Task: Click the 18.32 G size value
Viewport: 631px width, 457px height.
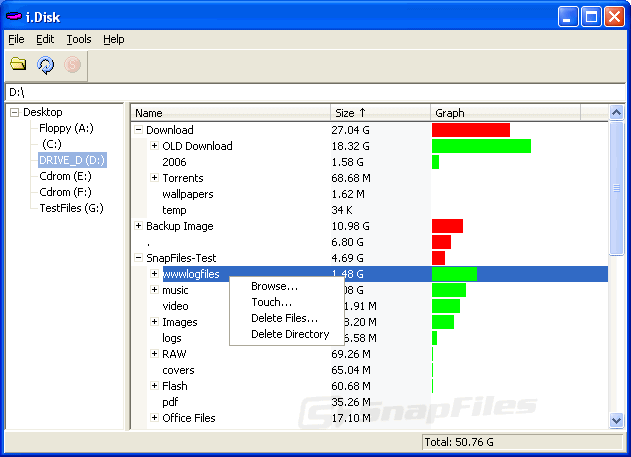Action: [351, 146]
